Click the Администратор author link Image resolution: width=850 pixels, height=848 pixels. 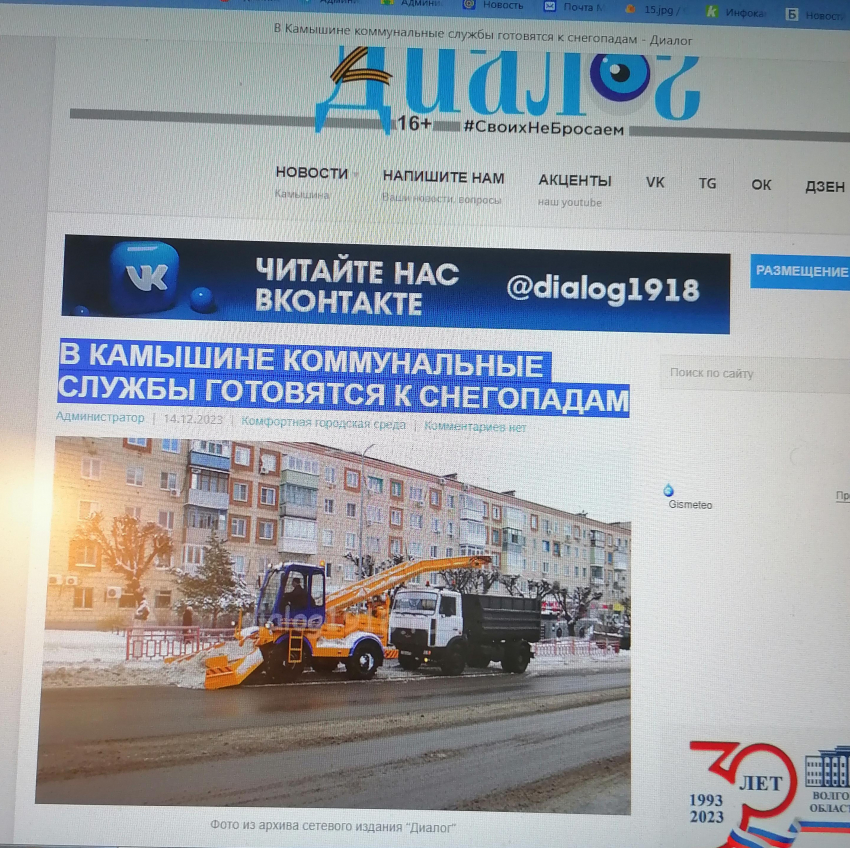coord(100,418)
